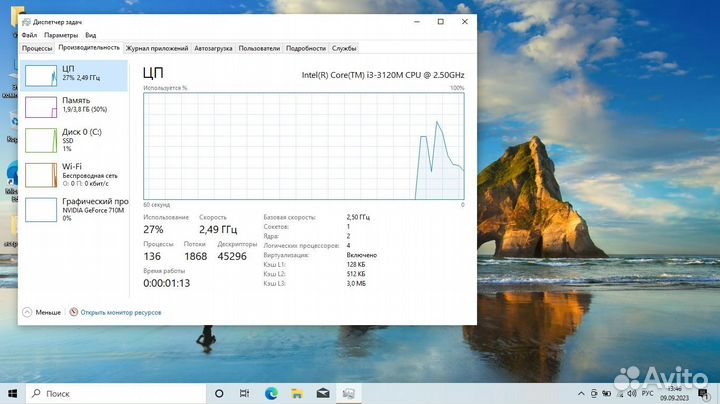
Task: Click Открыть монитор ресурсов link
Action: (121, 312)
